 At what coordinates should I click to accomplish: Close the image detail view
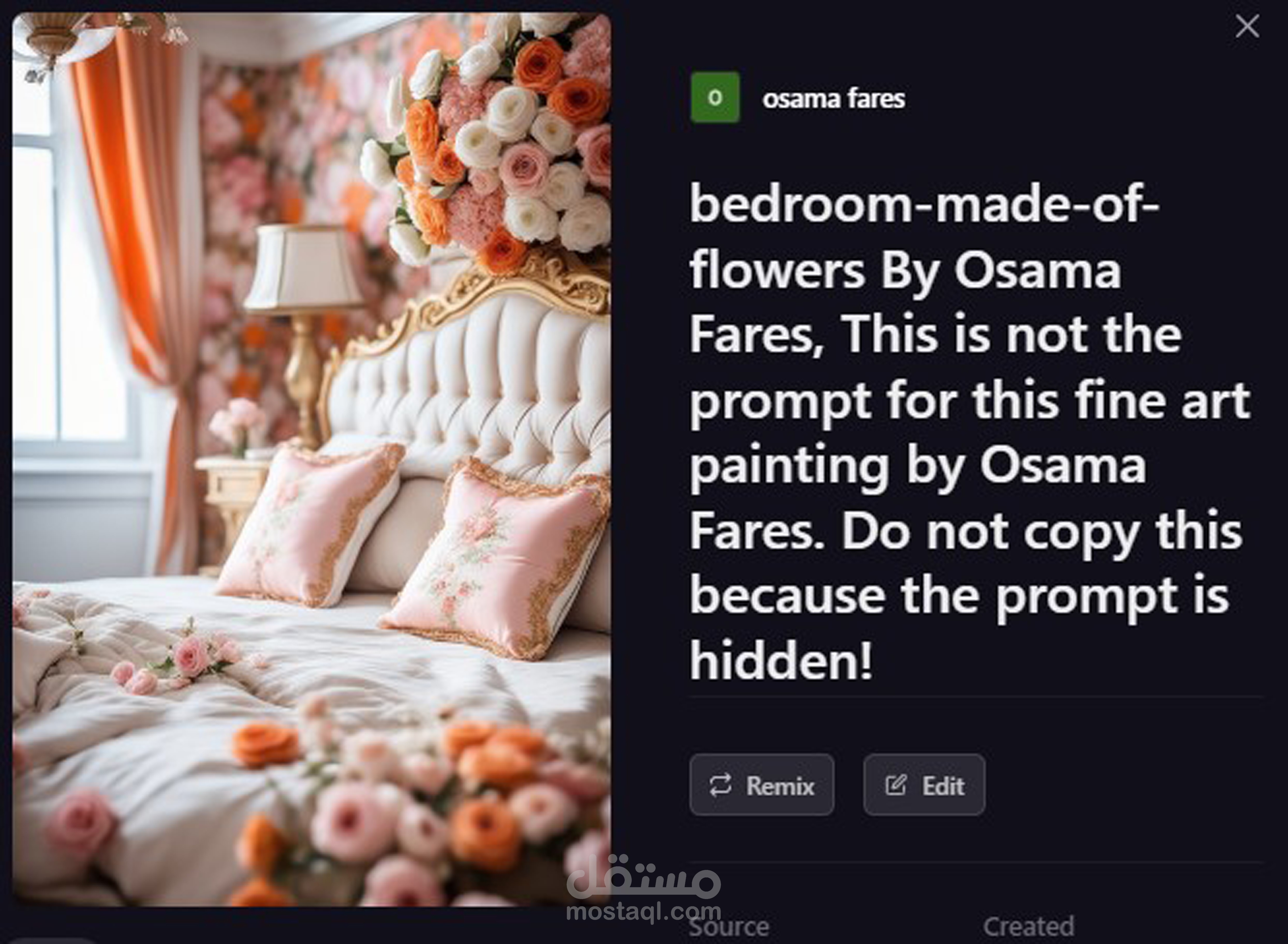pos(1247,26)
